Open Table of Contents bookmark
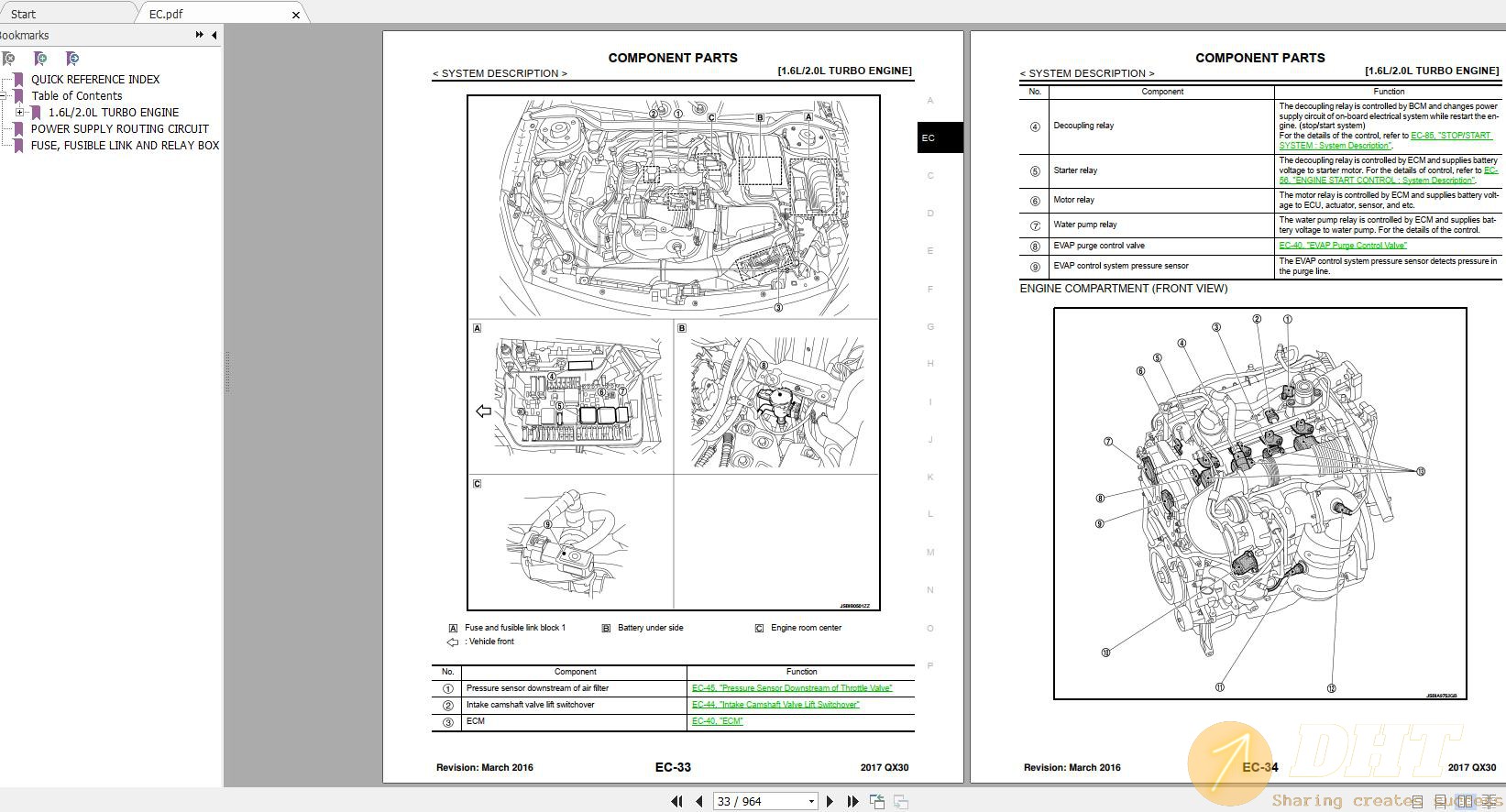 77,95
